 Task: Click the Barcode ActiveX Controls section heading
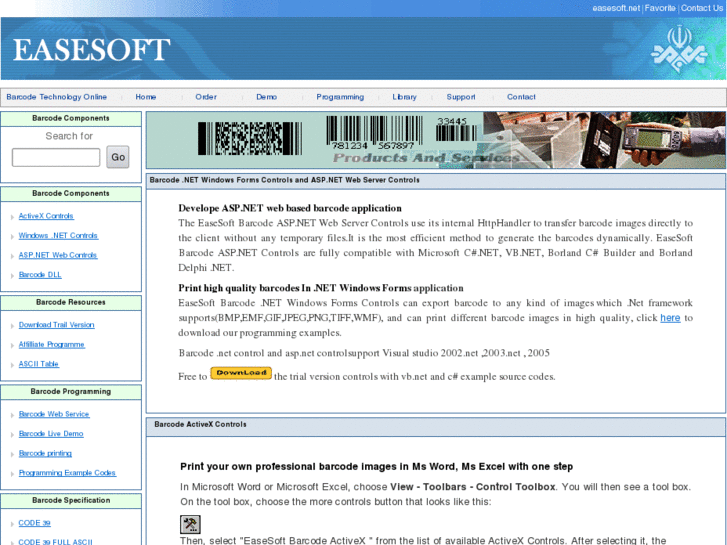(200, 424)
